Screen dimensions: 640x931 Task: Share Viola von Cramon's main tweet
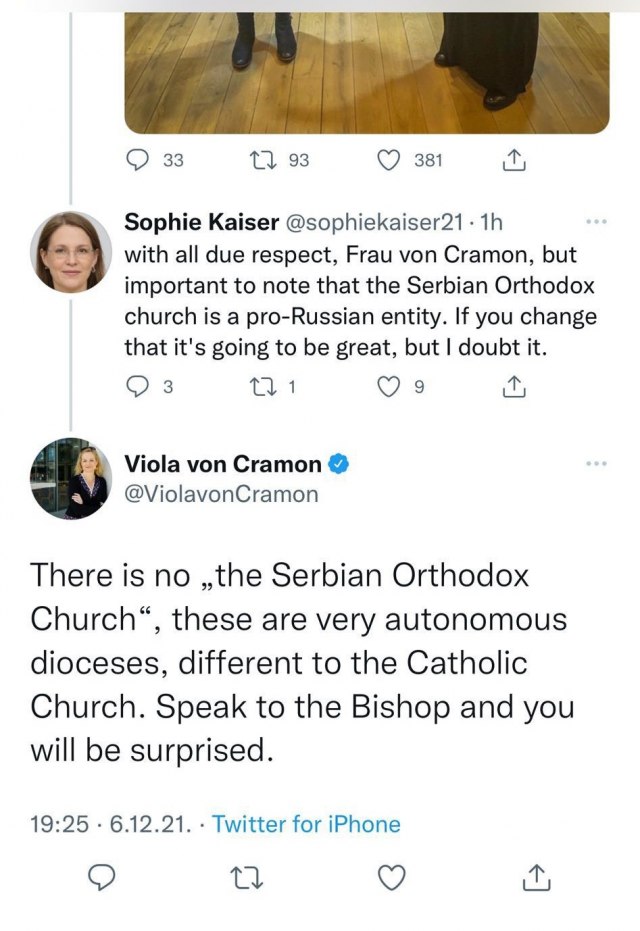pyautogui.click(x=537, y=877)
